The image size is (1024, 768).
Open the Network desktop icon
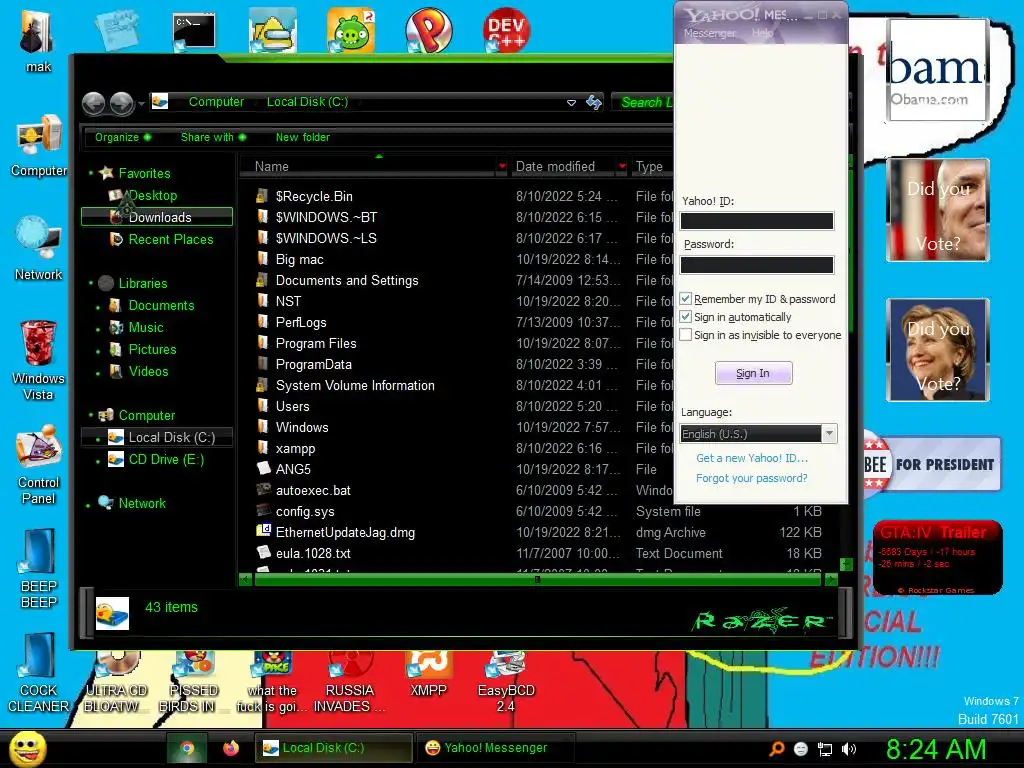(39, 249)
